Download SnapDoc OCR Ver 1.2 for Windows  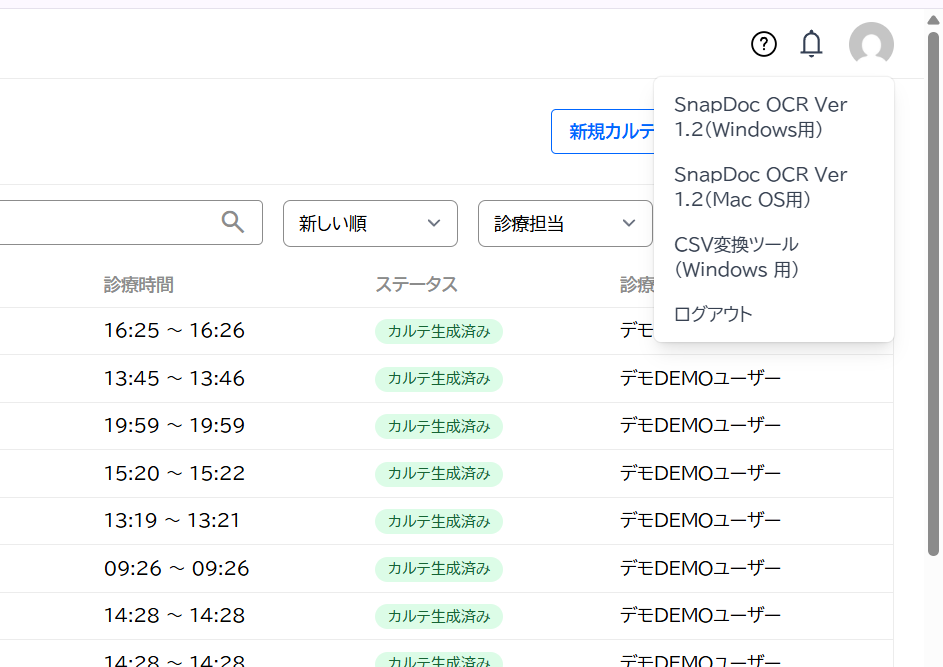click(761, 117)
